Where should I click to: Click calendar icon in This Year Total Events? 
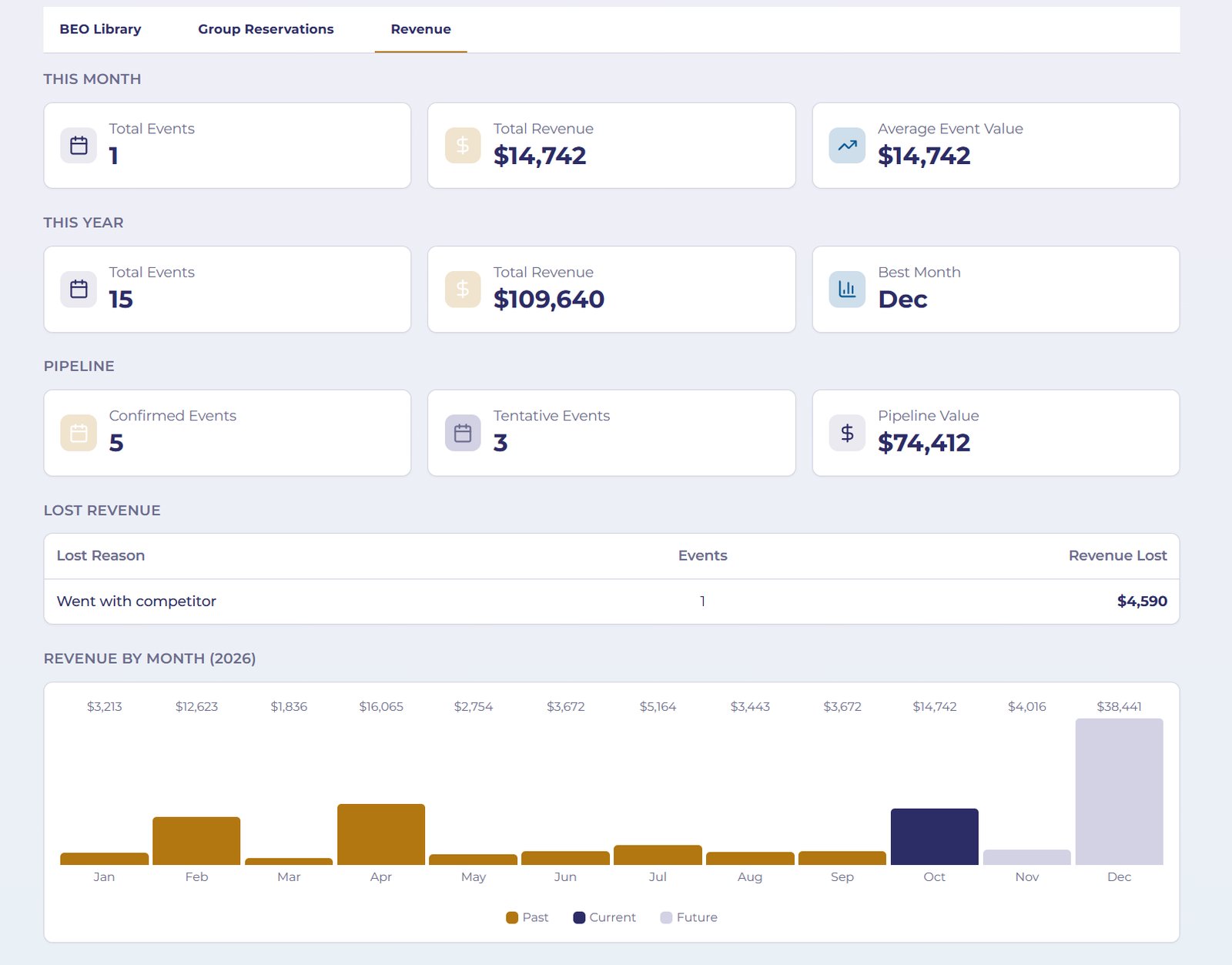[x=79, y=289]
